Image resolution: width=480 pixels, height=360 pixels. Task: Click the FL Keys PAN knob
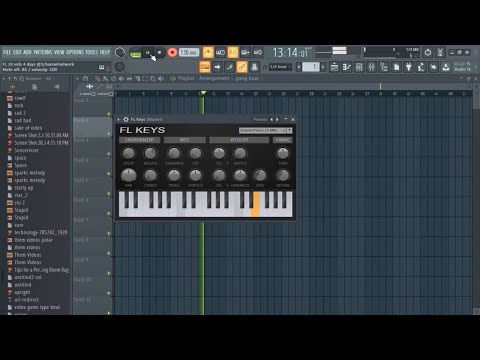coord(129,175)
